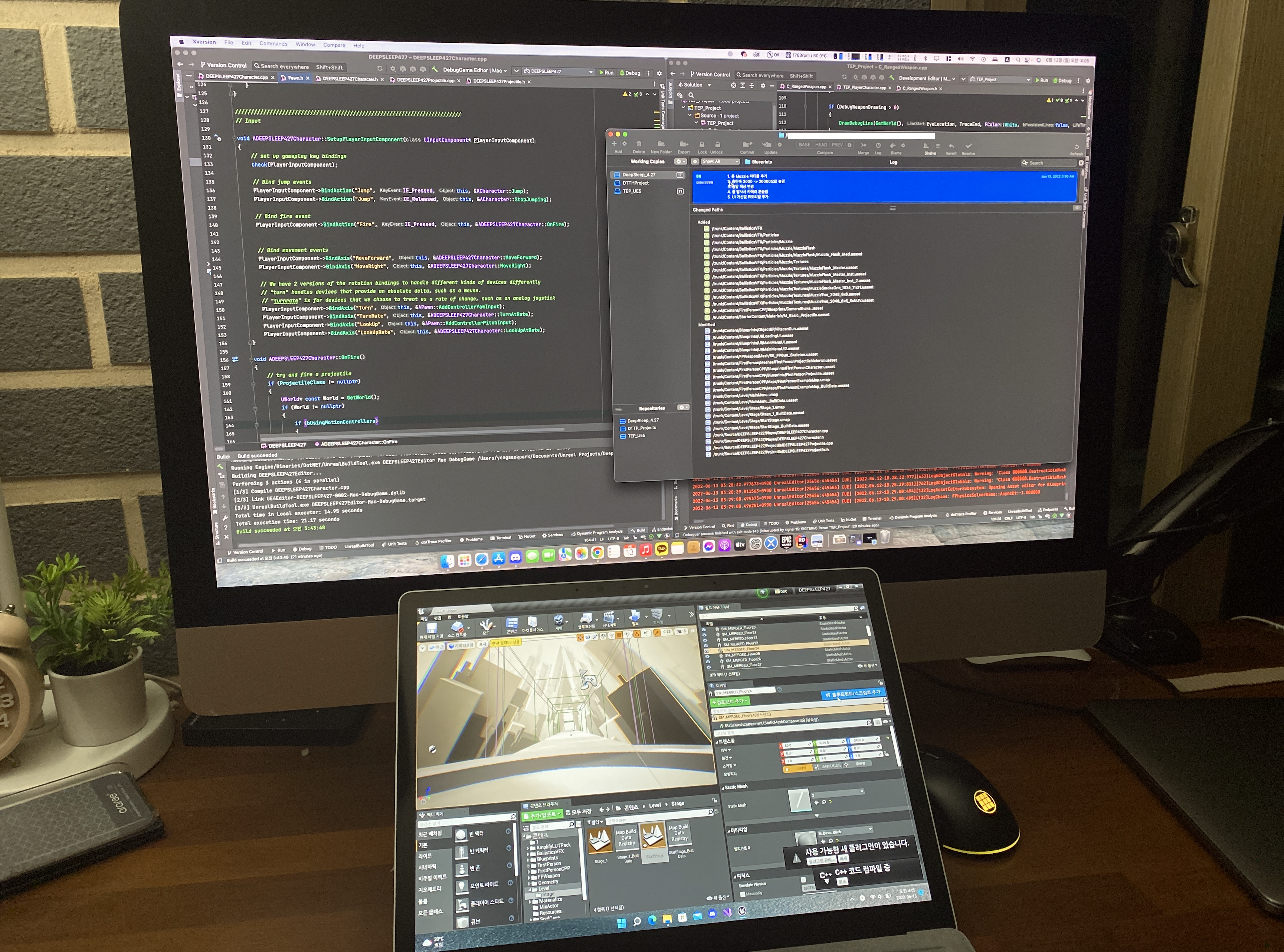1284x952 pixels.
Task: Click the blue Add Blueprint/Script button
Action: (x=853, y=693)
